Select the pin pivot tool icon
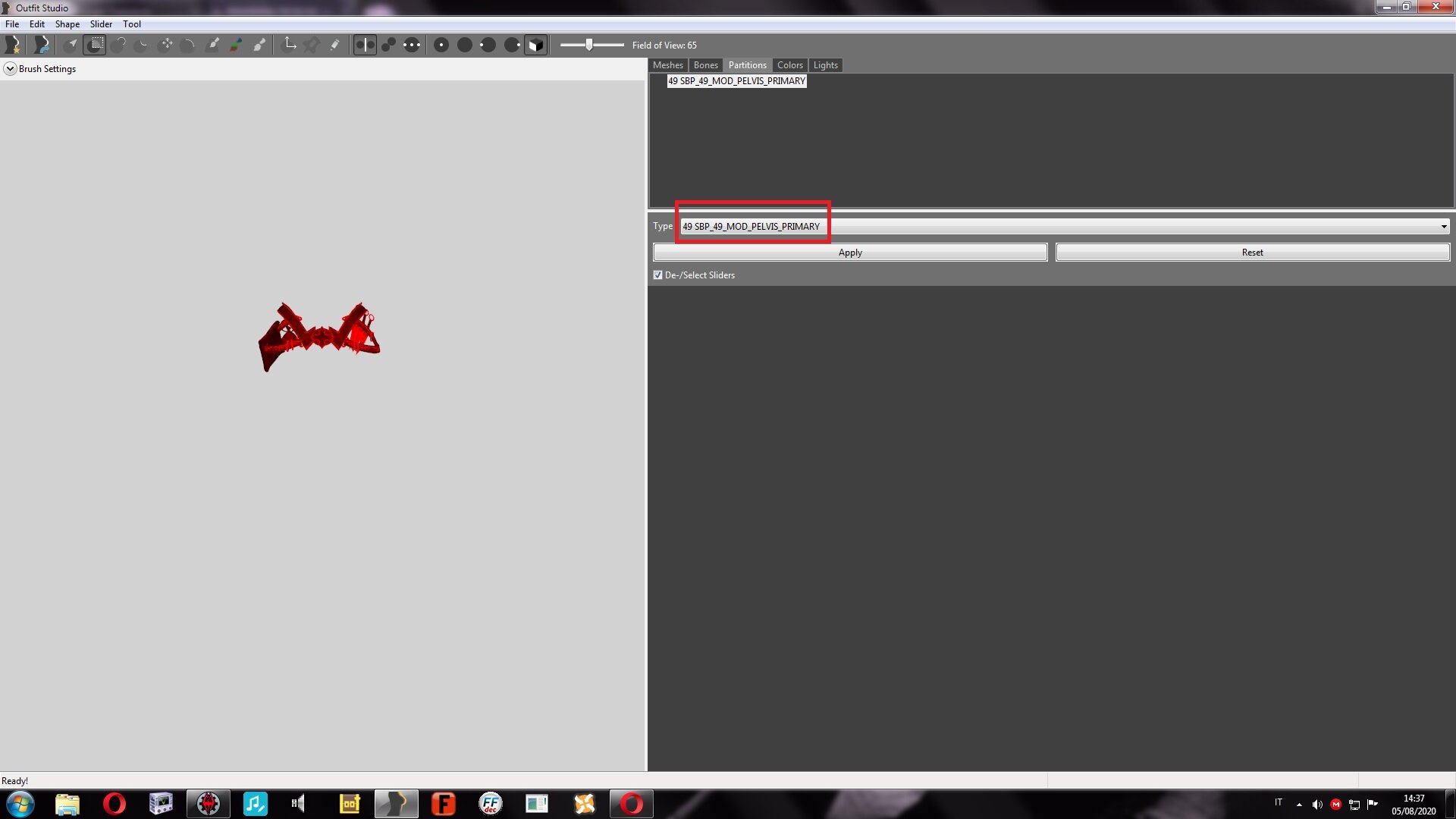This screenshot has height=819, width=1456. tap(312, 45)
